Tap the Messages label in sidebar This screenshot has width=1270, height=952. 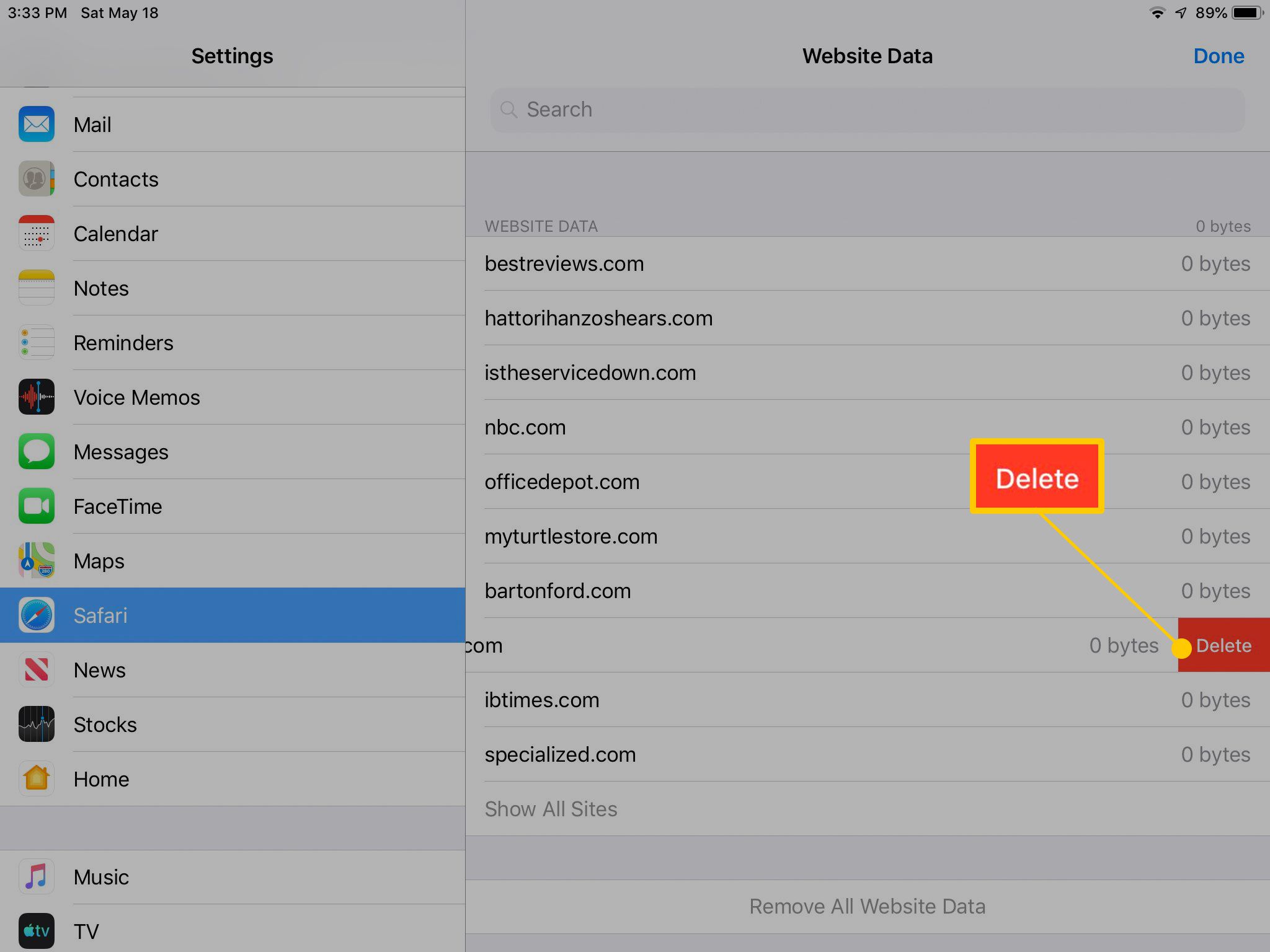(x=121, y=452)
